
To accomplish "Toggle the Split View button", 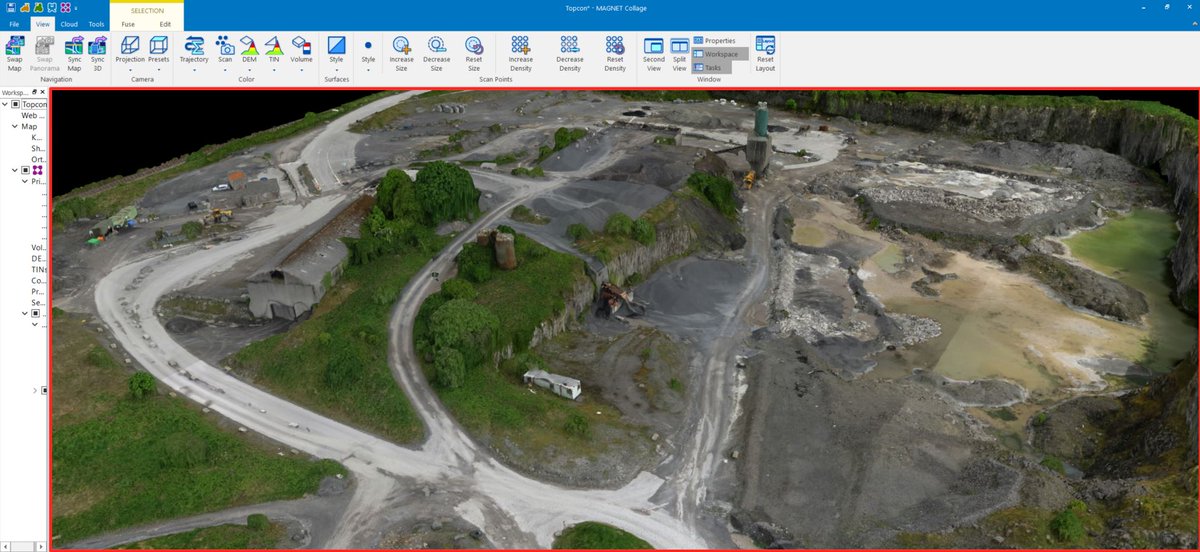I will pyautogui.click(x=679, y=54).
